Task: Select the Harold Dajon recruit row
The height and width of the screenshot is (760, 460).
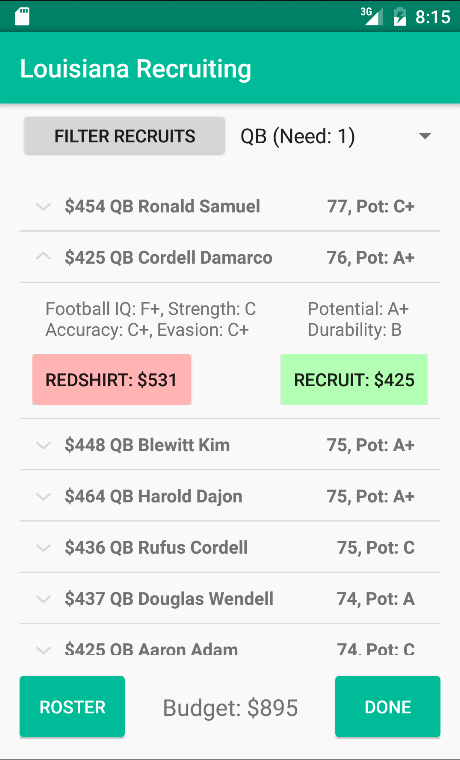Action: tap(230, 496)
